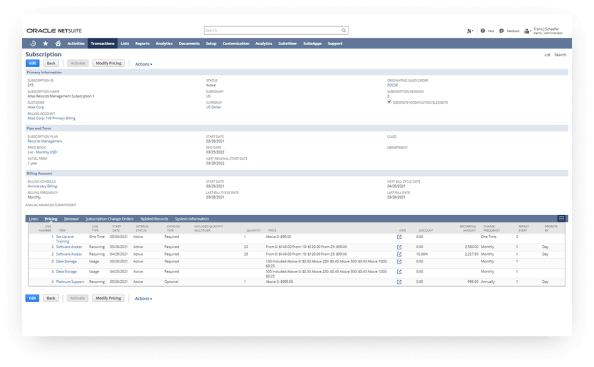Click Edit button below the pricing table
Viewport: 594px width, 367px height.
pyautogui.click(x=33, y=298)
